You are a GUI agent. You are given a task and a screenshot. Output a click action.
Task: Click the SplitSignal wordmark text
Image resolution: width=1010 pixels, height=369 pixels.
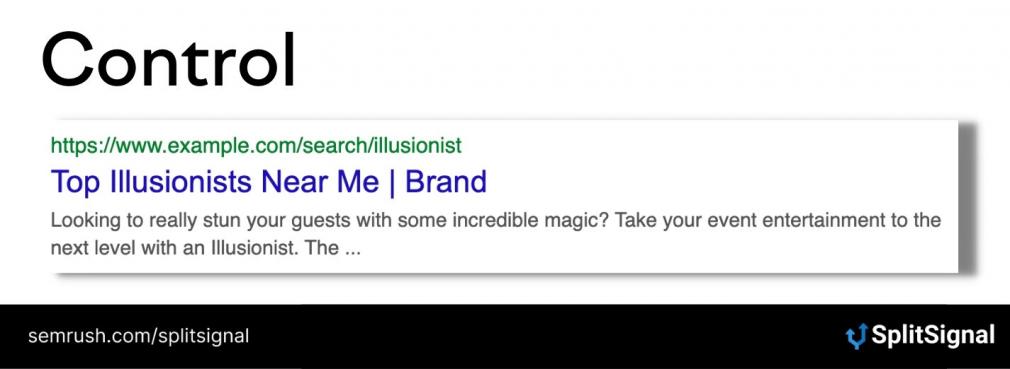pos(933,336)
